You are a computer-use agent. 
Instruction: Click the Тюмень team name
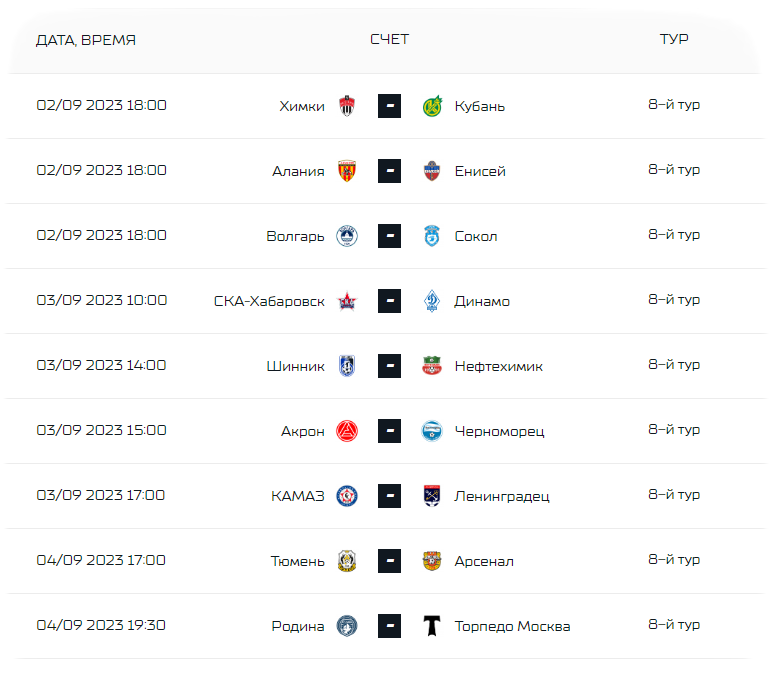[x=297, y=561]
